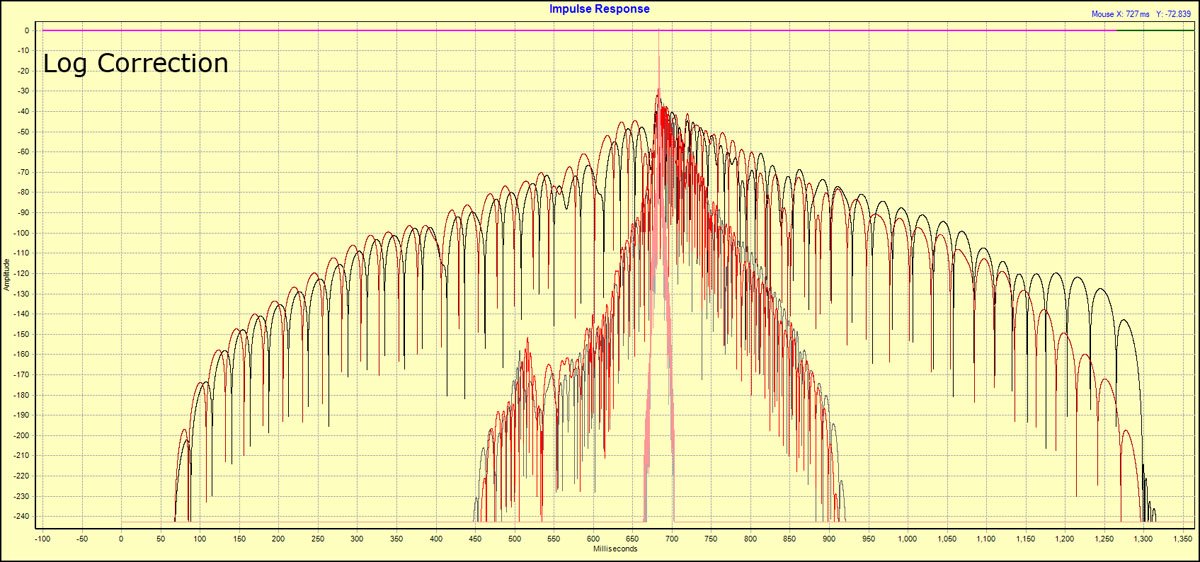1200x562 pixels.
Task: Click the 800 tick label on the milliseconds axis
Action: tap(751, 538)
